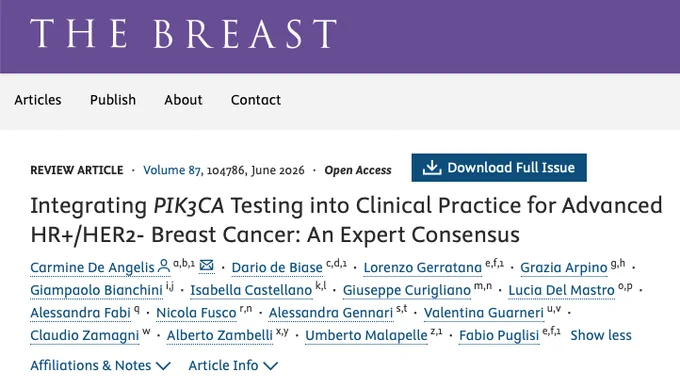This screenshot has width=680, height=388.
Task: Open author Lorenzo Gerratana link
Action: (x=423, y=267)
